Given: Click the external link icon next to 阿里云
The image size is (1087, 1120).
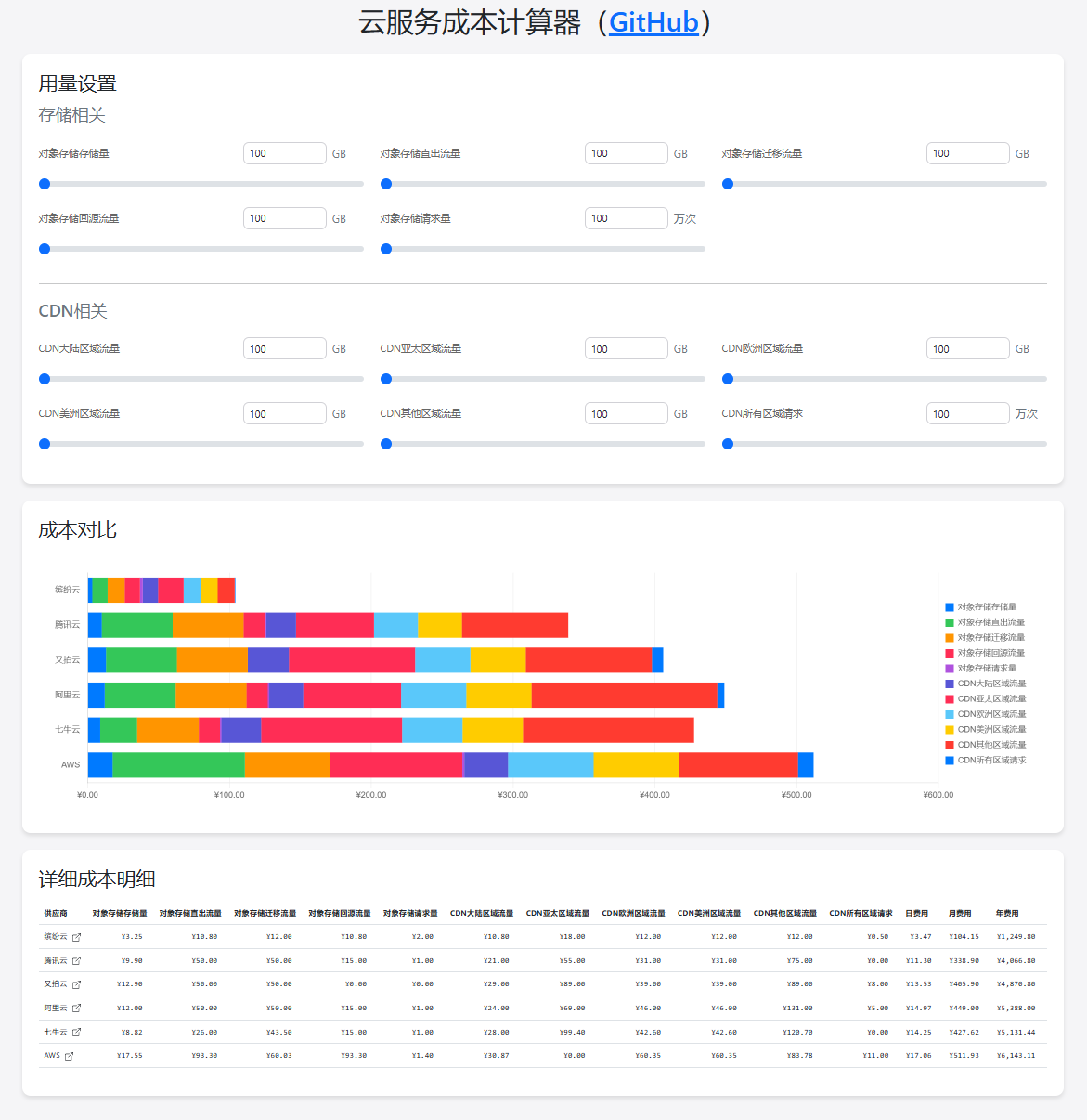Looking at the screenshot, I should point(76,1009).
